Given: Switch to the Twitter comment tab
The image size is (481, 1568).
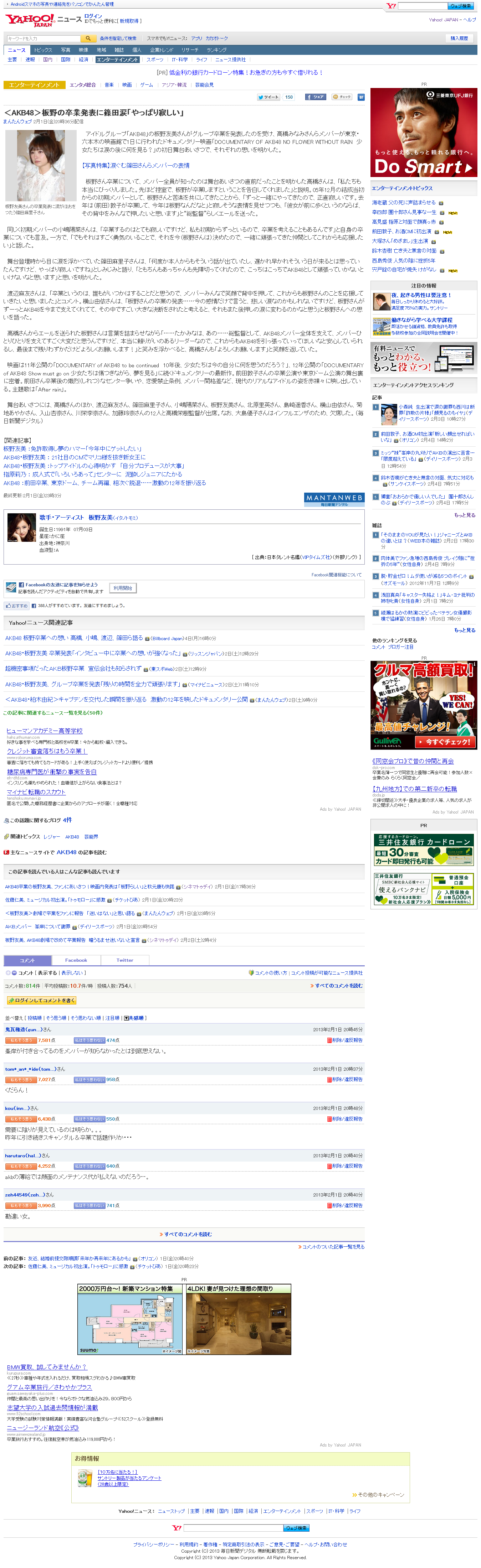Looking at the screenshot, I should click(x=124, y=960).
